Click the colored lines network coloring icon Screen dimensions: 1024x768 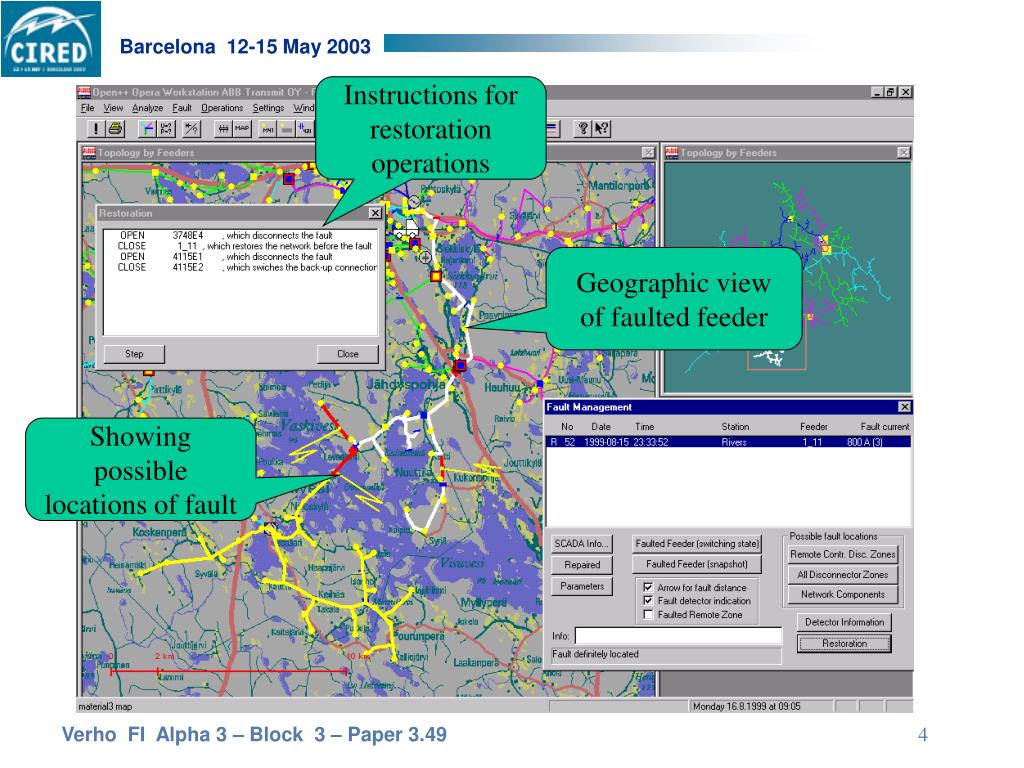pos(147,129)
